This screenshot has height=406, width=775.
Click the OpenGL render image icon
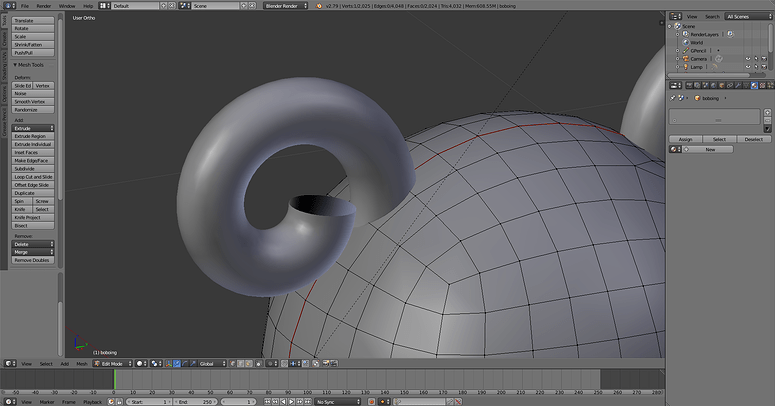pyautogui.click(x=326, y=363)
